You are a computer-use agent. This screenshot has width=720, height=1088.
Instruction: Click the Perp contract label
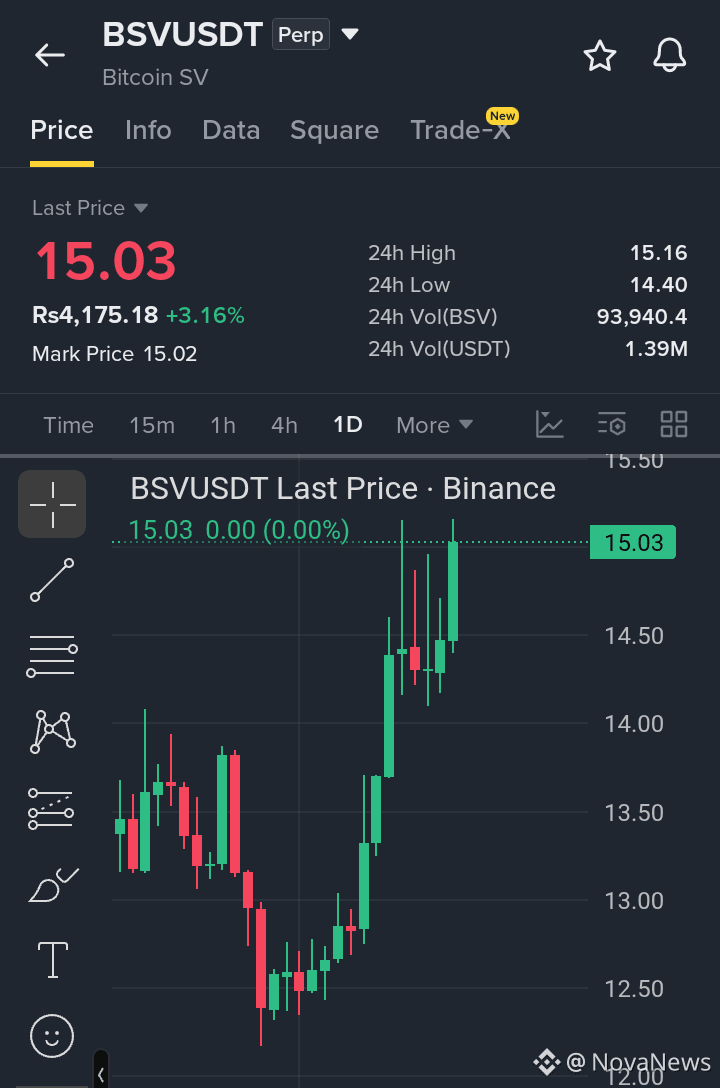pyautogui.click(x=300, y=34)
